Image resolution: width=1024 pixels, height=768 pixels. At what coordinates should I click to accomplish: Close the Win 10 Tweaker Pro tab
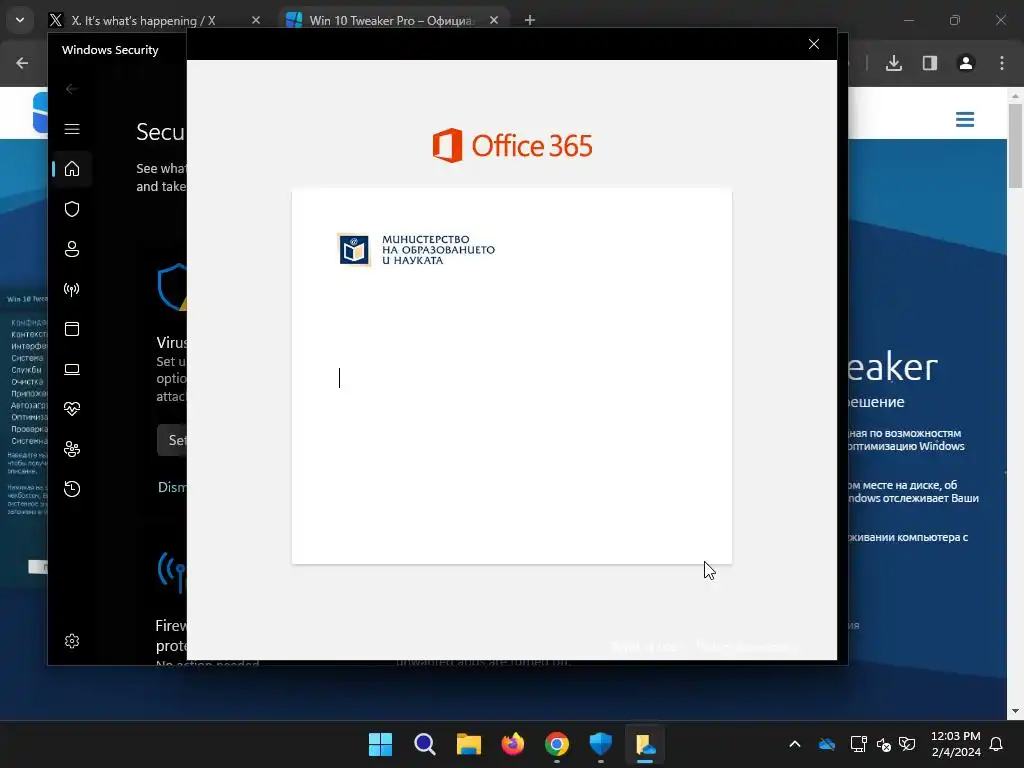click(494, 20)
